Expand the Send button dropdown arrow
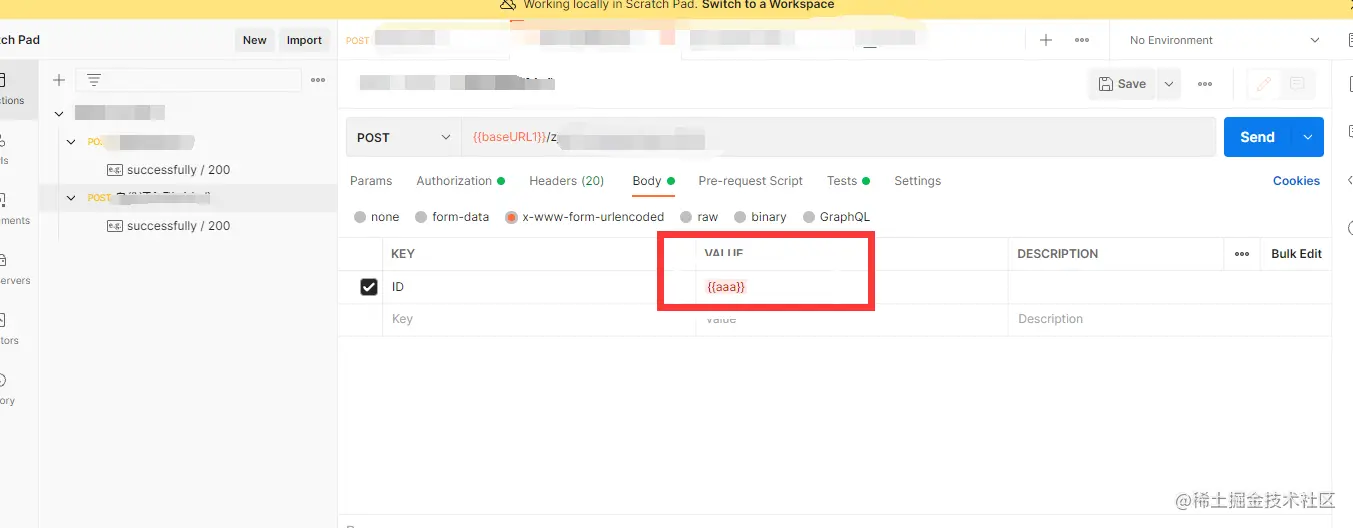The image size is (1353, 528). click(1308, 137)
